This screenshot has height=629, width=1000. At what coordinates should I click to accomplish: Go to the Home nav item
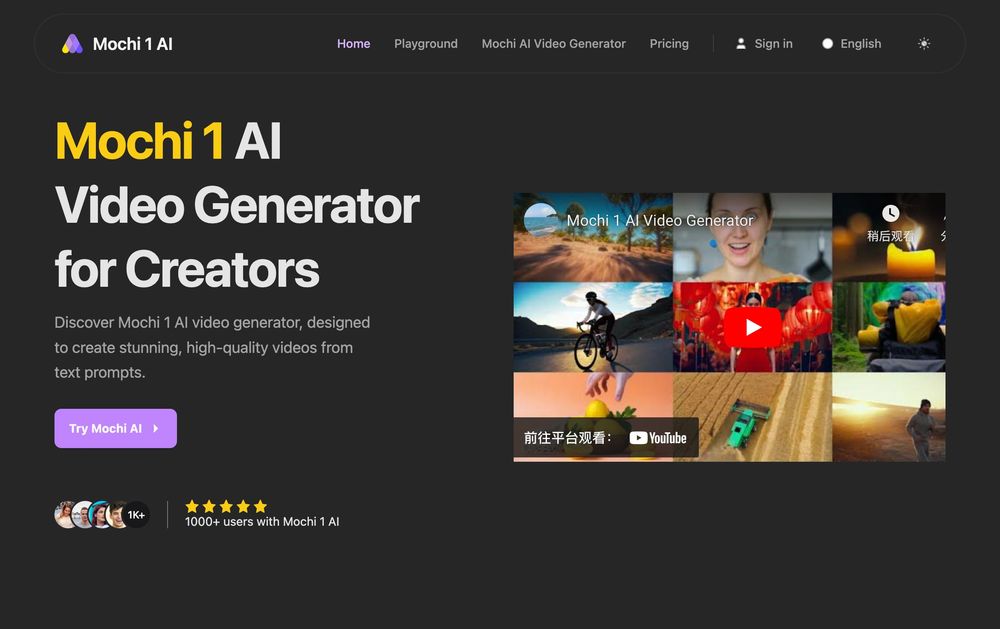click(353, 44)
